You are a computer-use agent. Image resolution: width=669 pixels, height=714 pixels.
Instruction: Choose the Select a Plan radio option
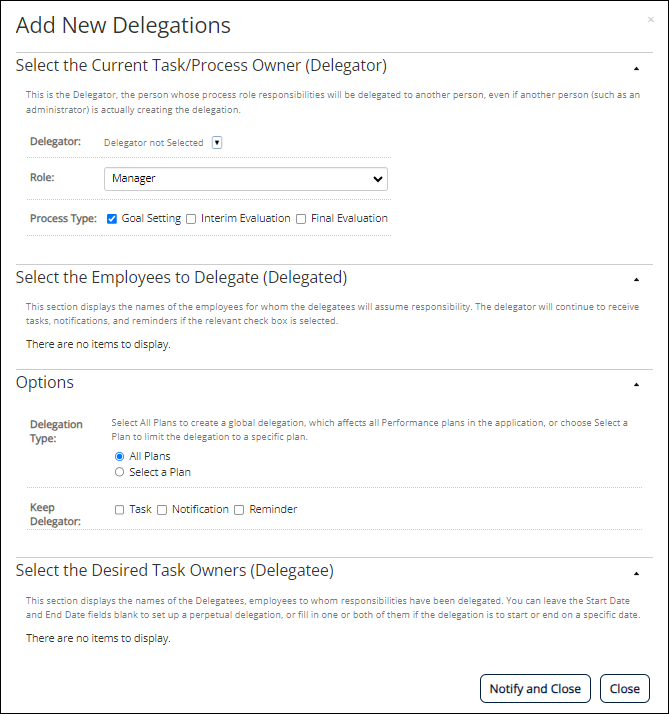coord(119,472)
